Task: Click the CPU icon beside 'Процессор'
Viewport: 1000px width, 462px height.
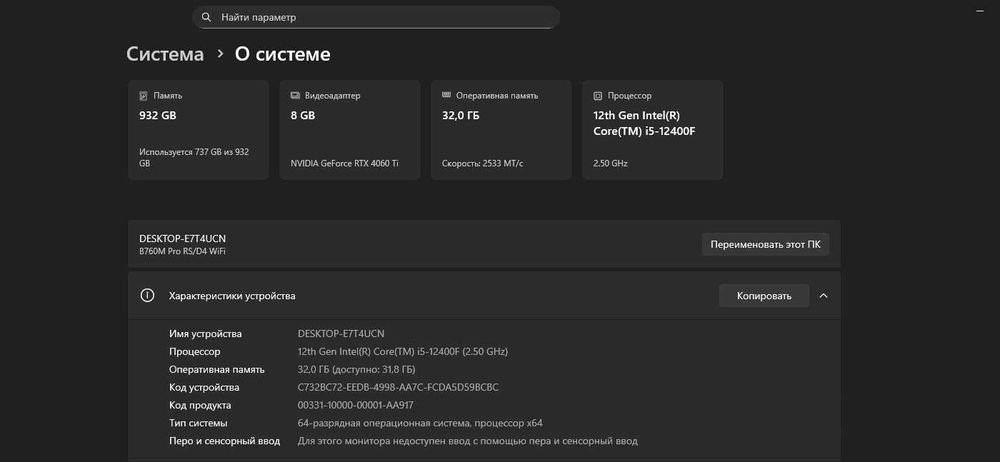Action: (598, 96)
